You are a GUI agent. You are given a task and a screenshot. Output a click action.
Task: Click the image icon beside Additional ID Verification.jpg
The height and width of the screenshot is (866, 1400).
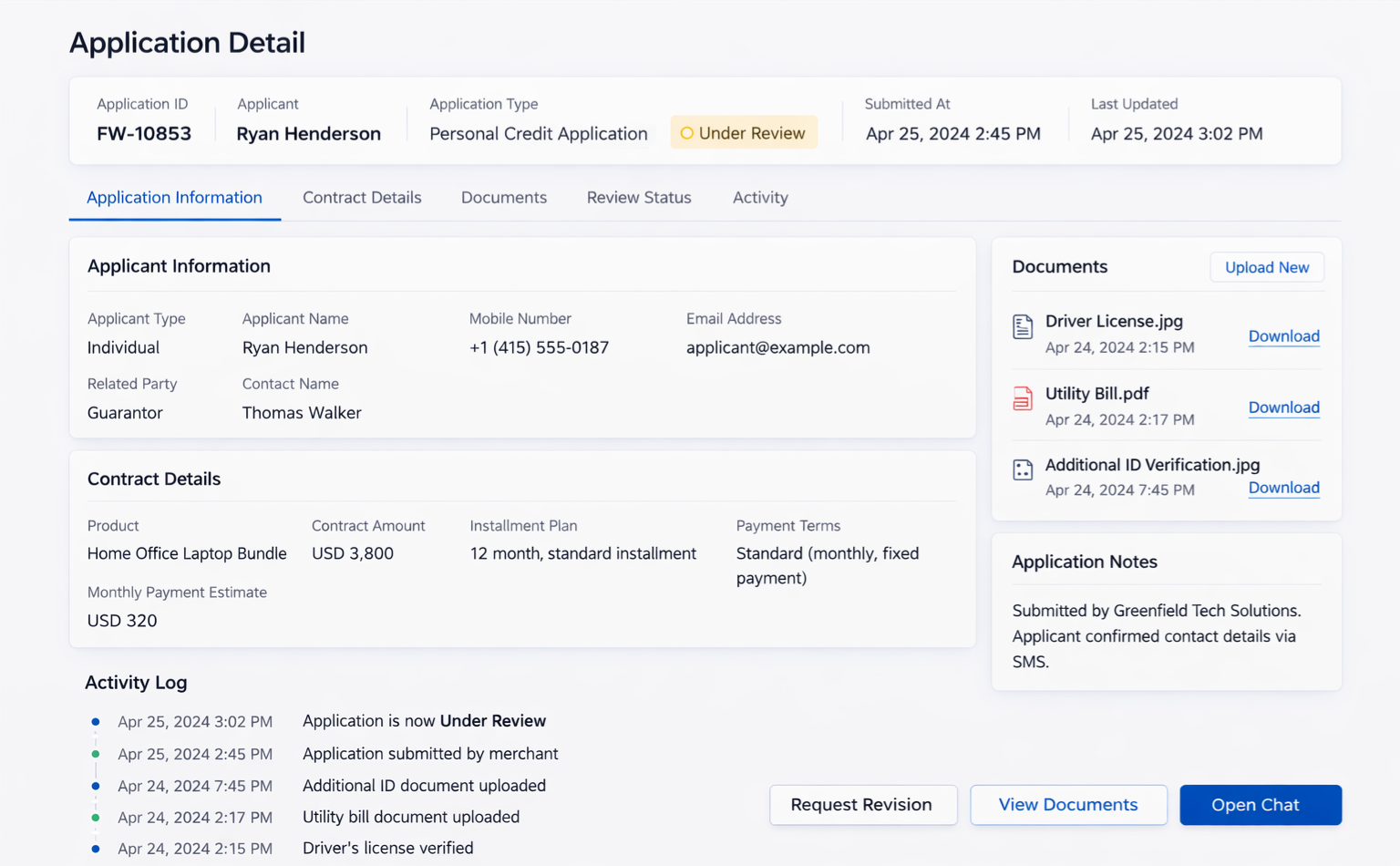1023,469
